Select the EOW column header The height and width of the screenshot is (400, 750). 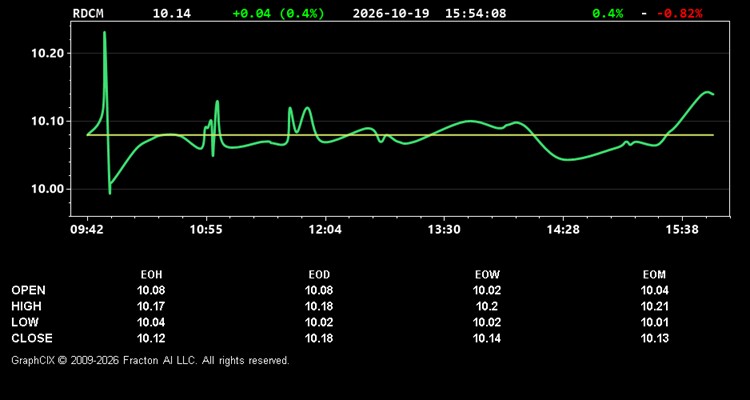(487, 275)
